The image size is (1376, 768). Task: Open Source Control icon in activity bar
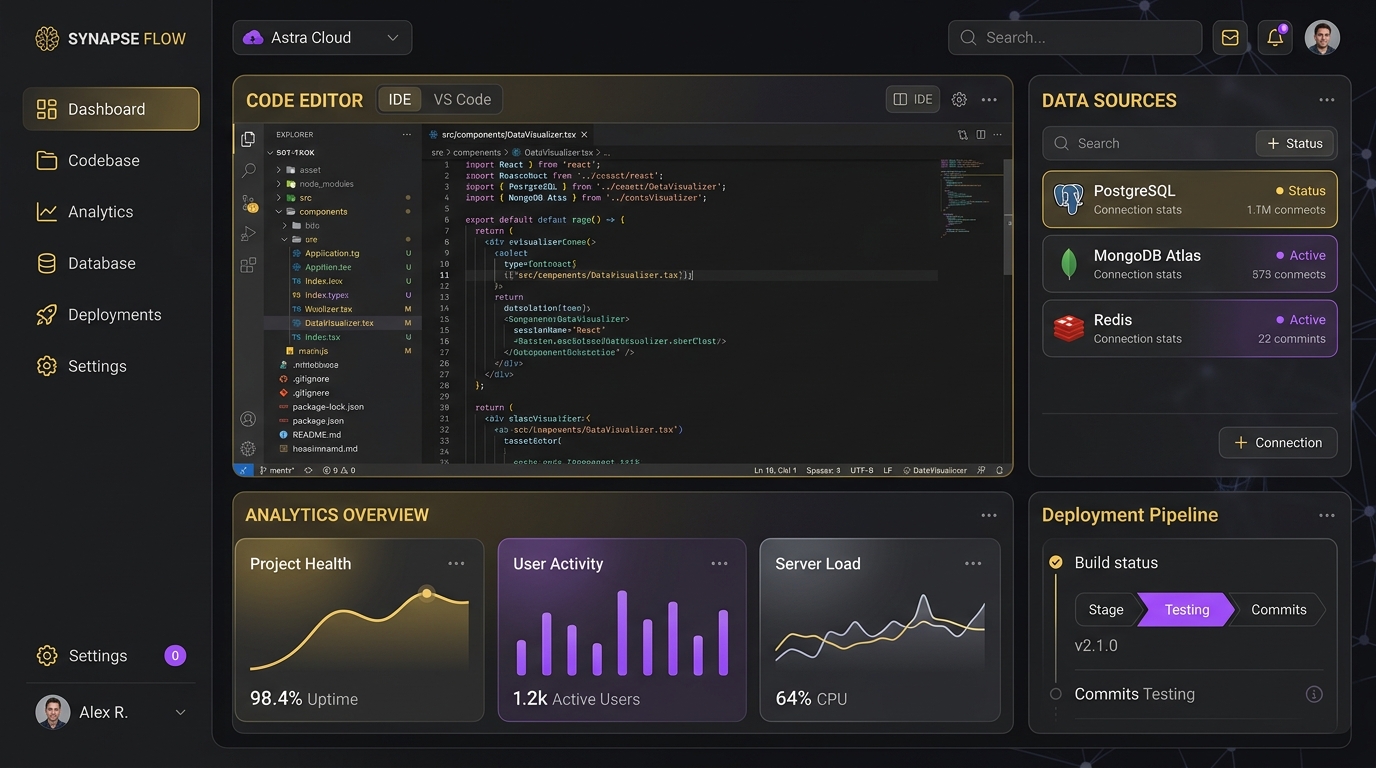tap(248, 203)
